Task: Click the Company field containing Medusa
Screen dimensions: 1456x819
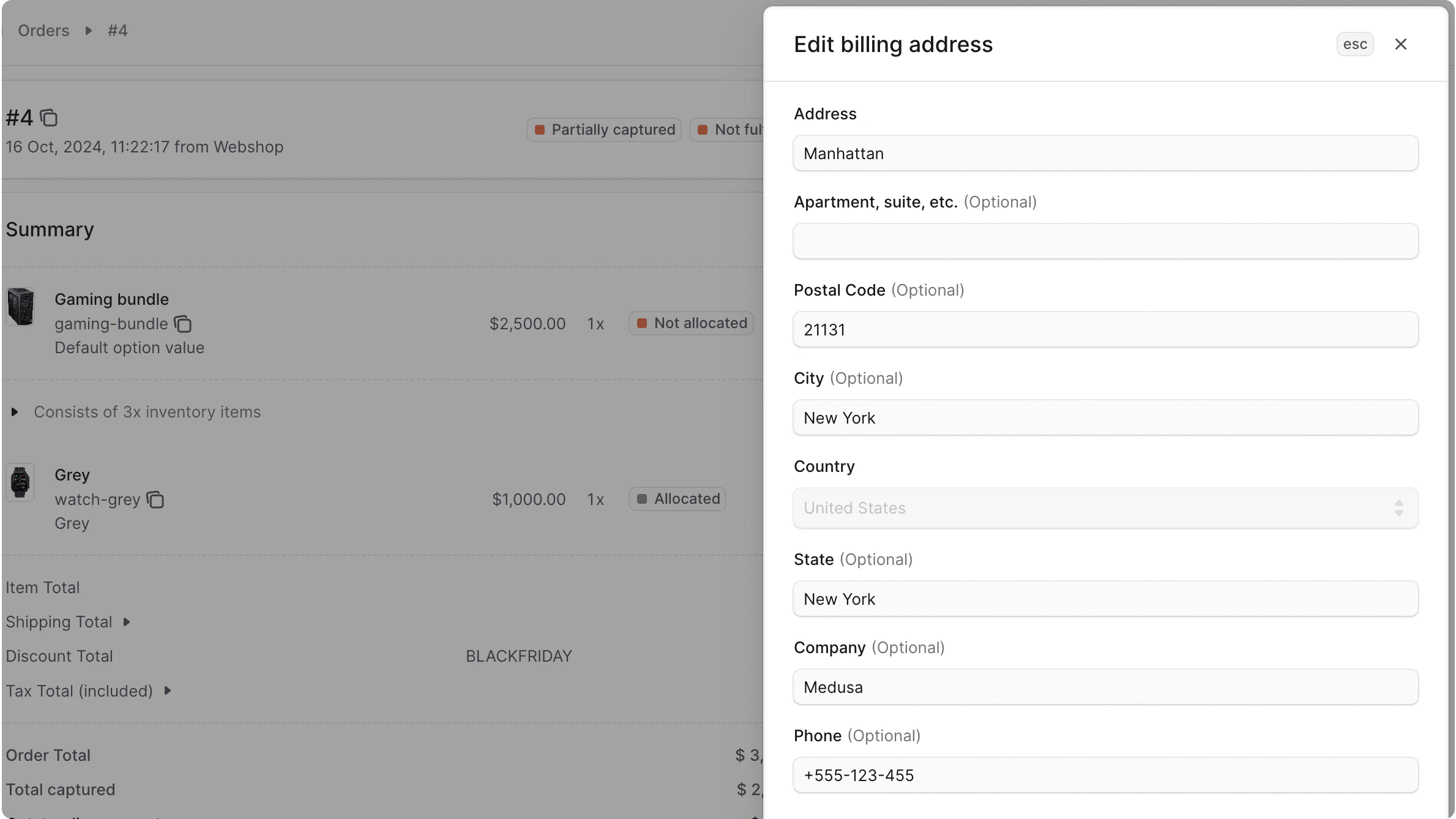Action: pyautogui.click(x=1105, y=687)
